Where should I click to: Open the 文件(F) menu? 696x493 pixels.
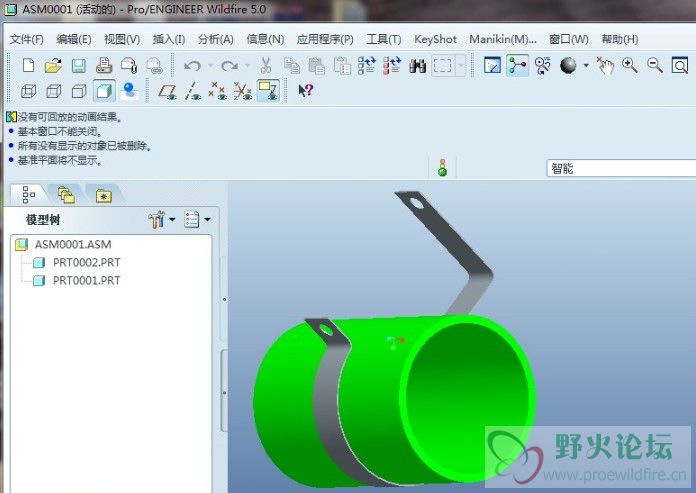(27, 39)
